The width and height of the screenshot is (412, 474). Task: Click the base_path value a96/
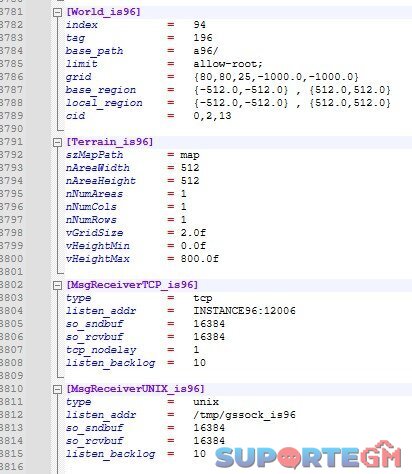pyautogui.click(x=206, y=51)
